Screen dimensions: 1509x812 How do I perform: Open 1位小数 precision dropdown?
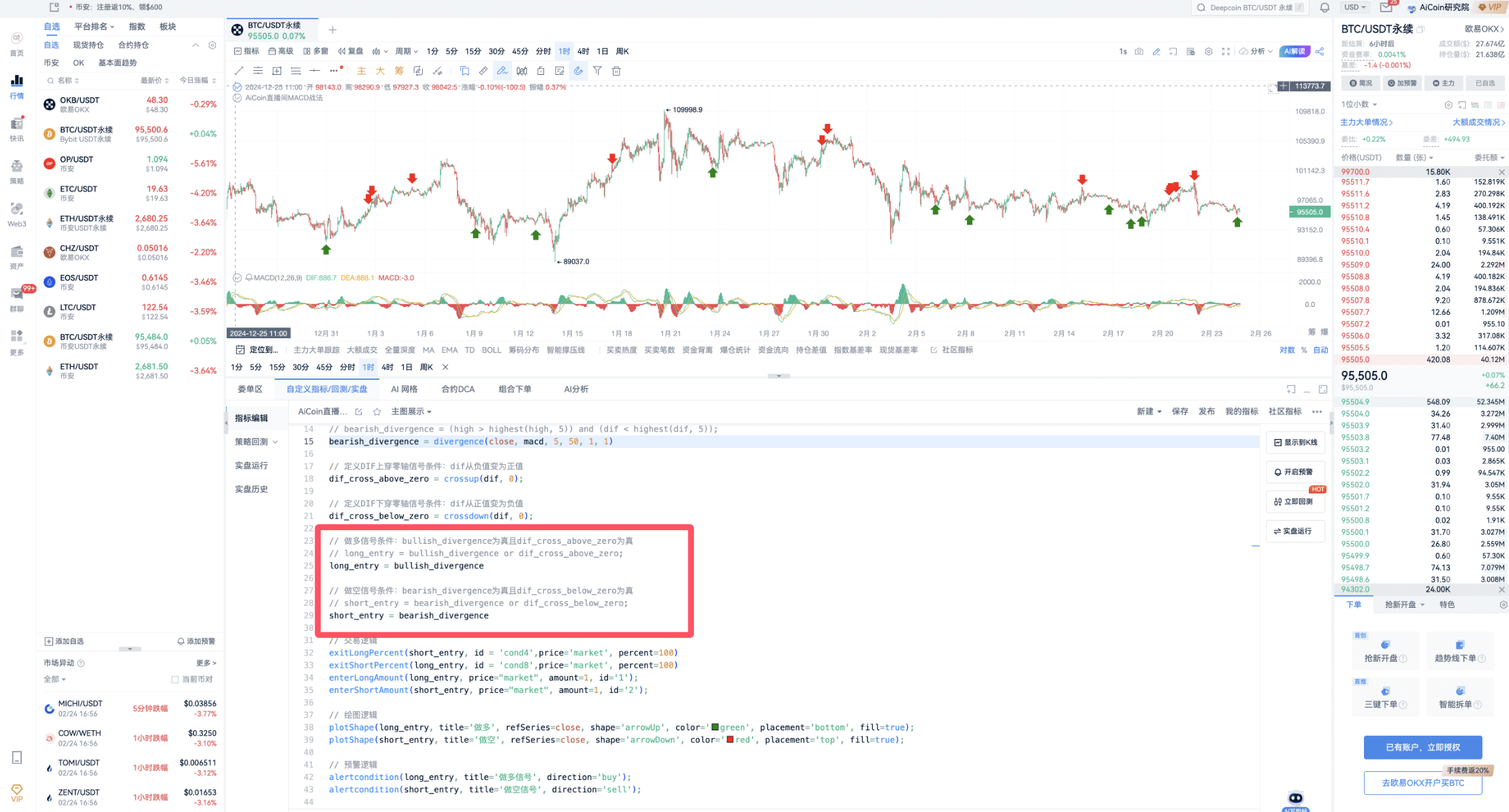tap(1359, 105)
